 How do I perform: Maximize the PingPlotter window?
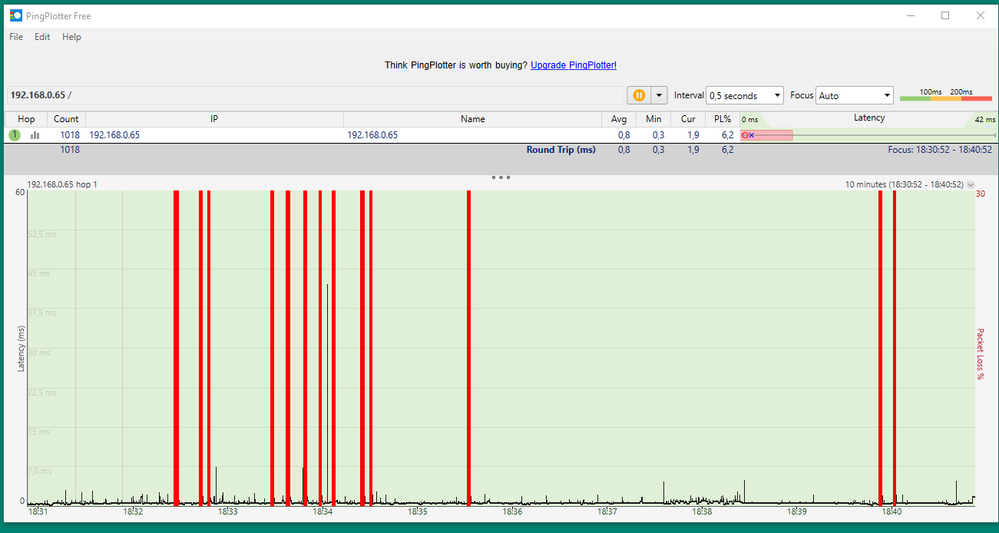(945, 15)
